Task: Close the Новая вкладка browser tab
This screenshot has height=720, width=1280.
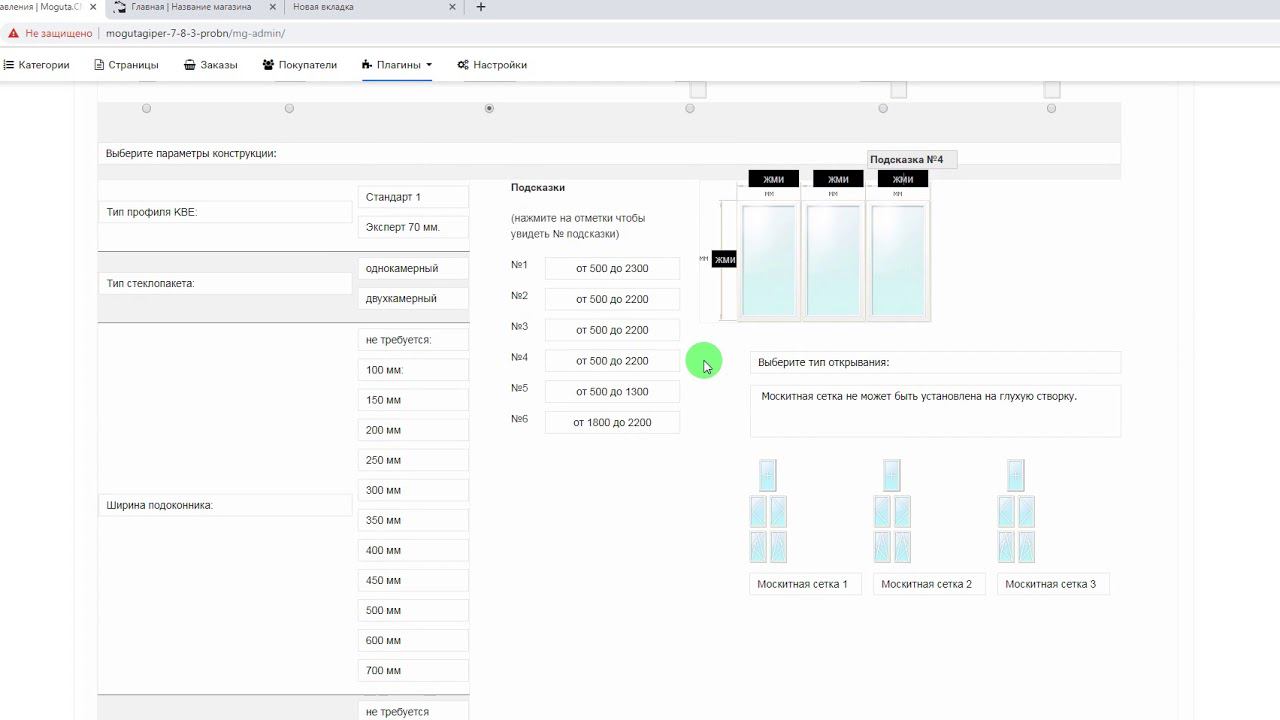Action: pos(453,7)
